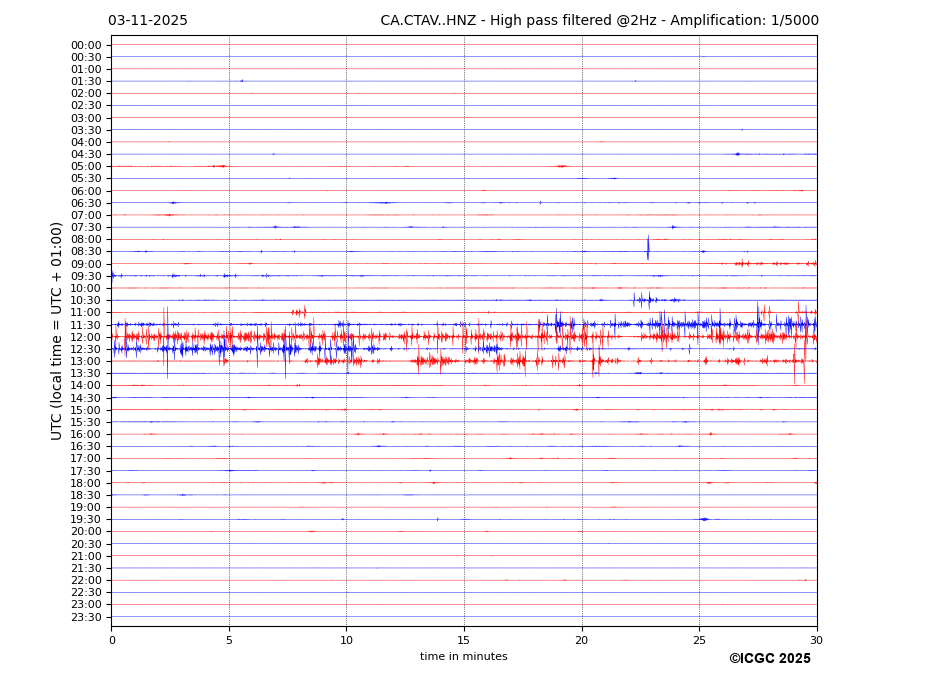
Task: Click the 08:30 time row label
Action: [x=86, y=252]
